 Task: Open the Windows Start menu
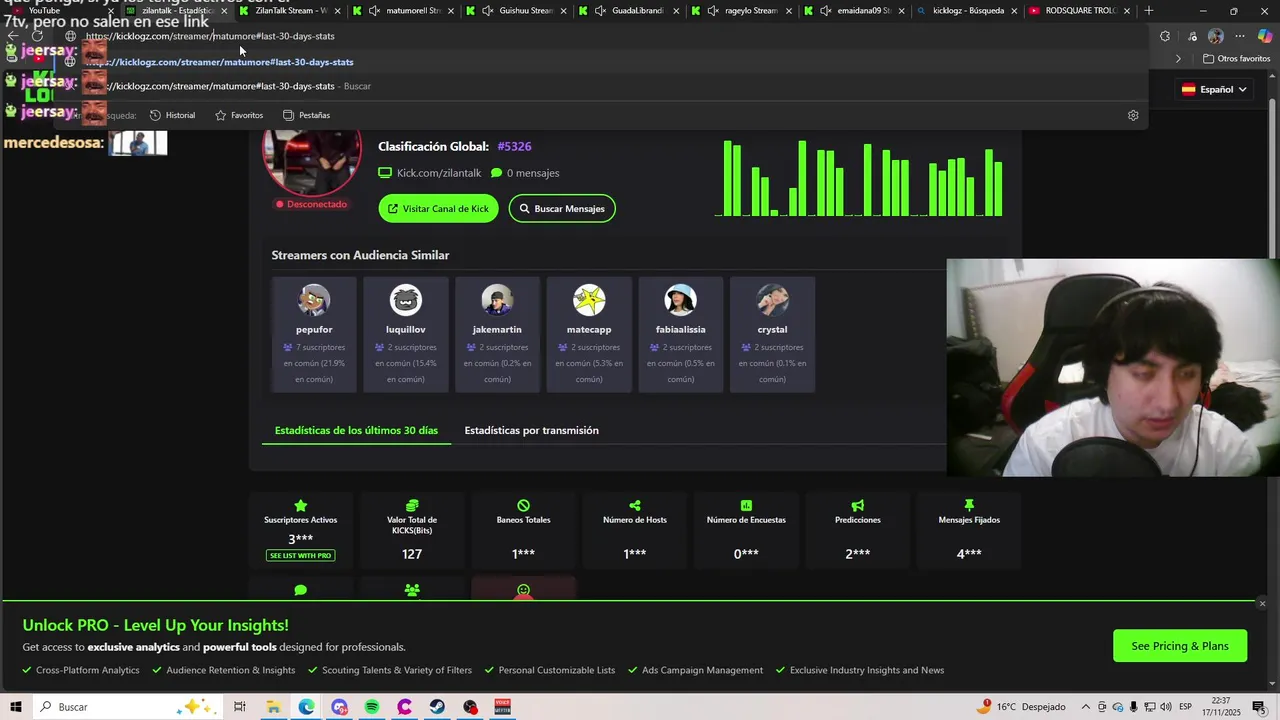tap(16, 707)
